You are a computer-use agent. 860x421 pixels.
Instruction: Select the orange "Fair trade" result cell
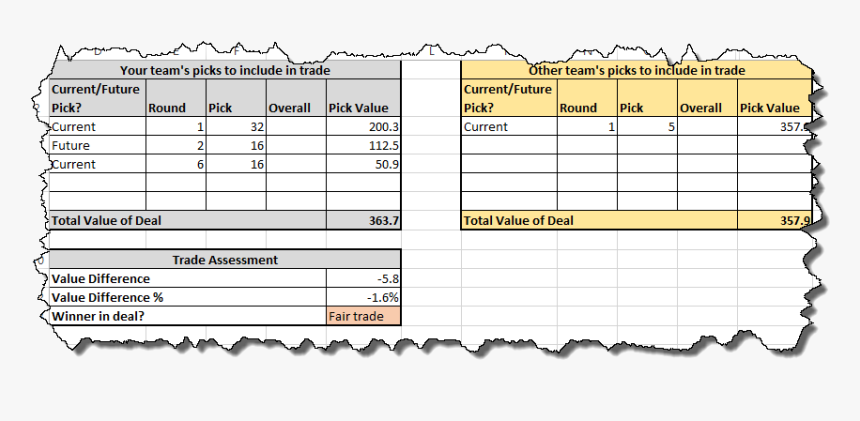363,317
